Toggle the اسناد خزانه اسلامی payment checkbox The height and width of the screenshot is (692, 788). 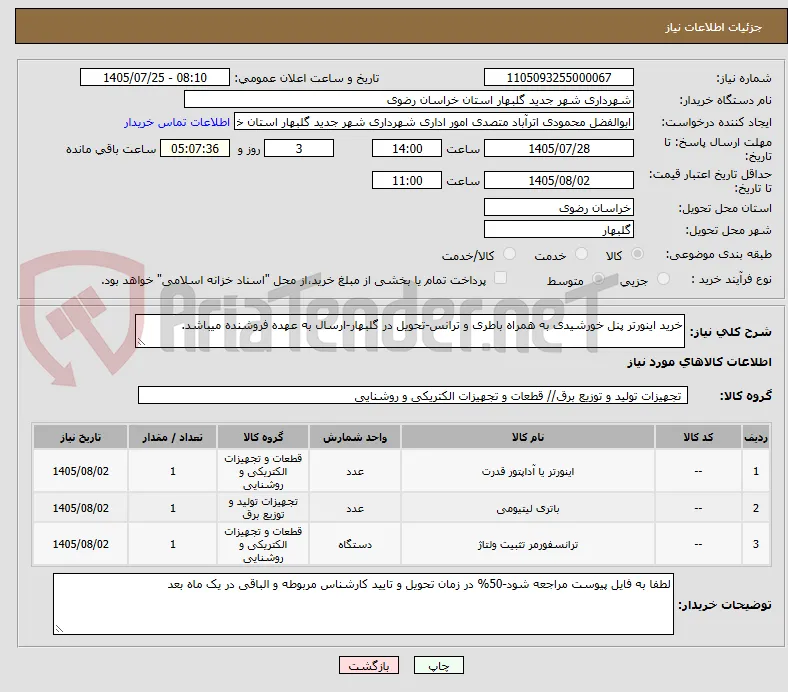[500, 278]
